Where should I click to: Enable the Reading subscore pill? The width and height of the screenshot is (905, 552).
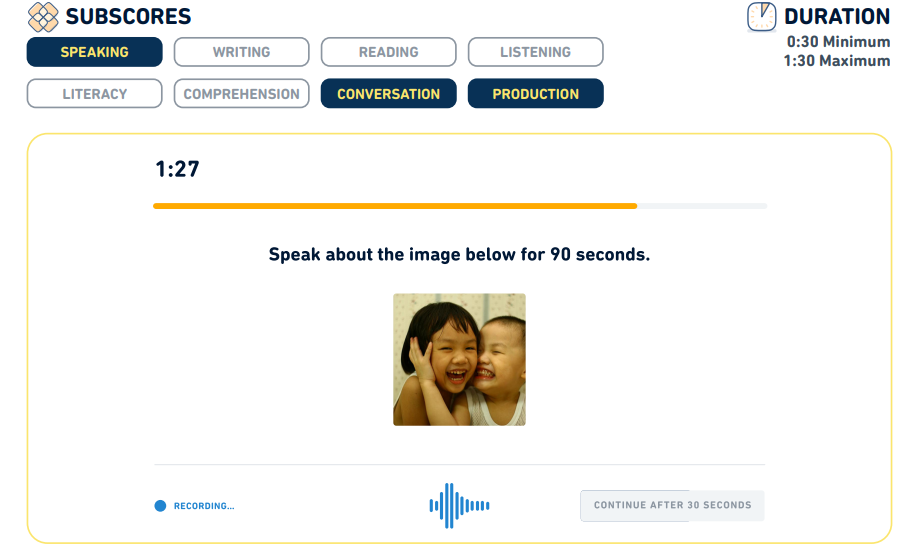[388, 52]
